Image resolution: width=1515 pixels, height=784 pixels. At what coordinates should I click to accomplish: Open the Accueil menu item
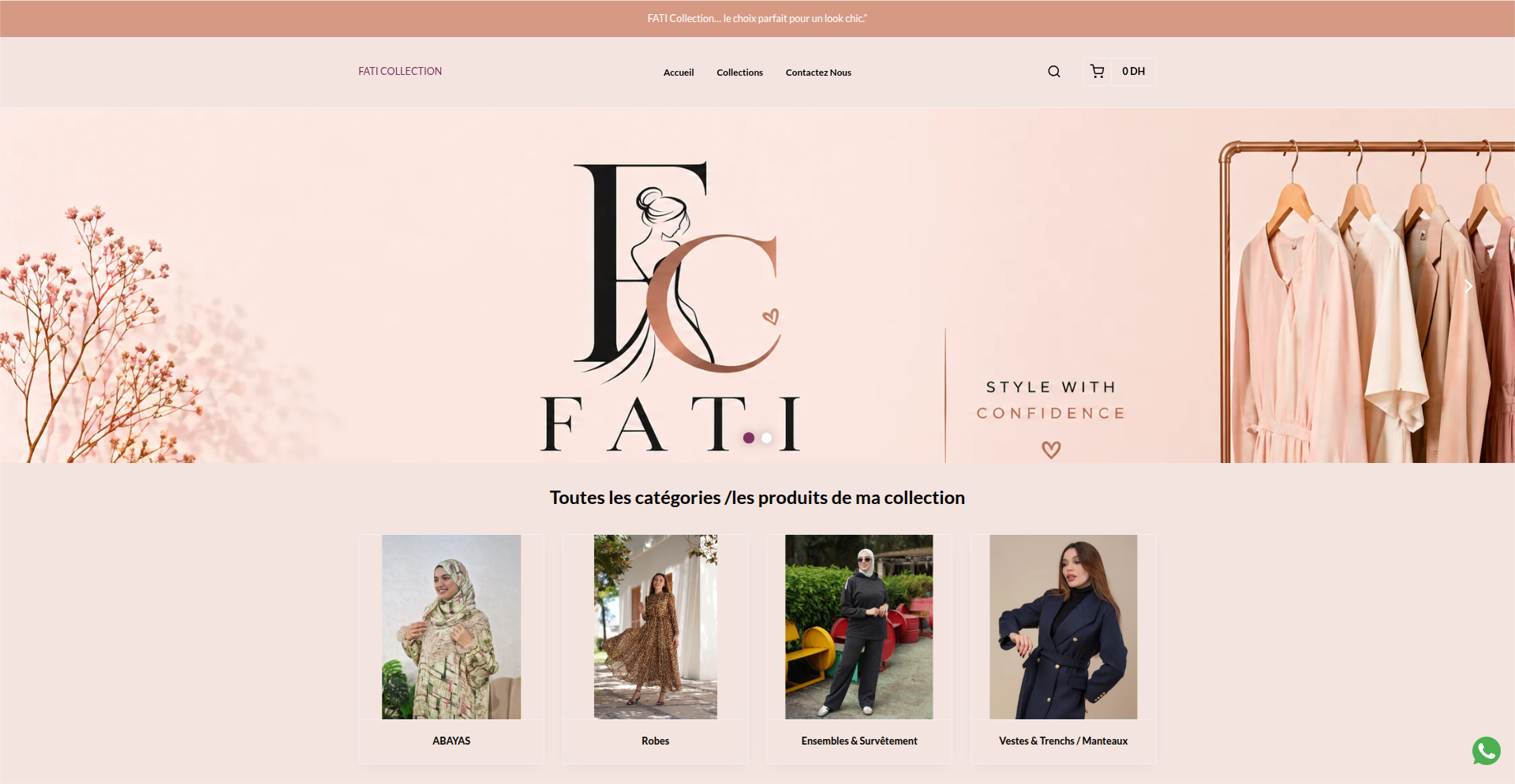click(x=679, y=73)
